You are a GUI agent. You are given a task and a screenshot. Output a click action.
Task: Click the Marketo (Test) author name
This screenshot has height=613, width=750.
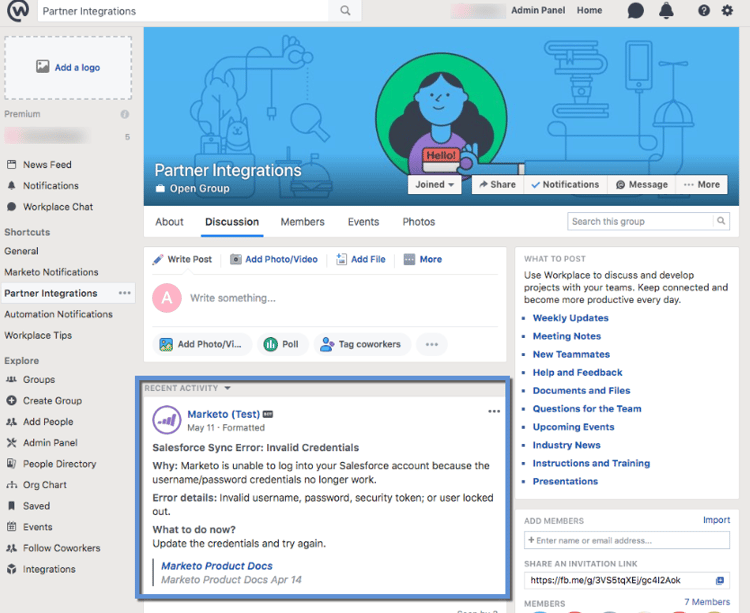[x=223, y=414]
